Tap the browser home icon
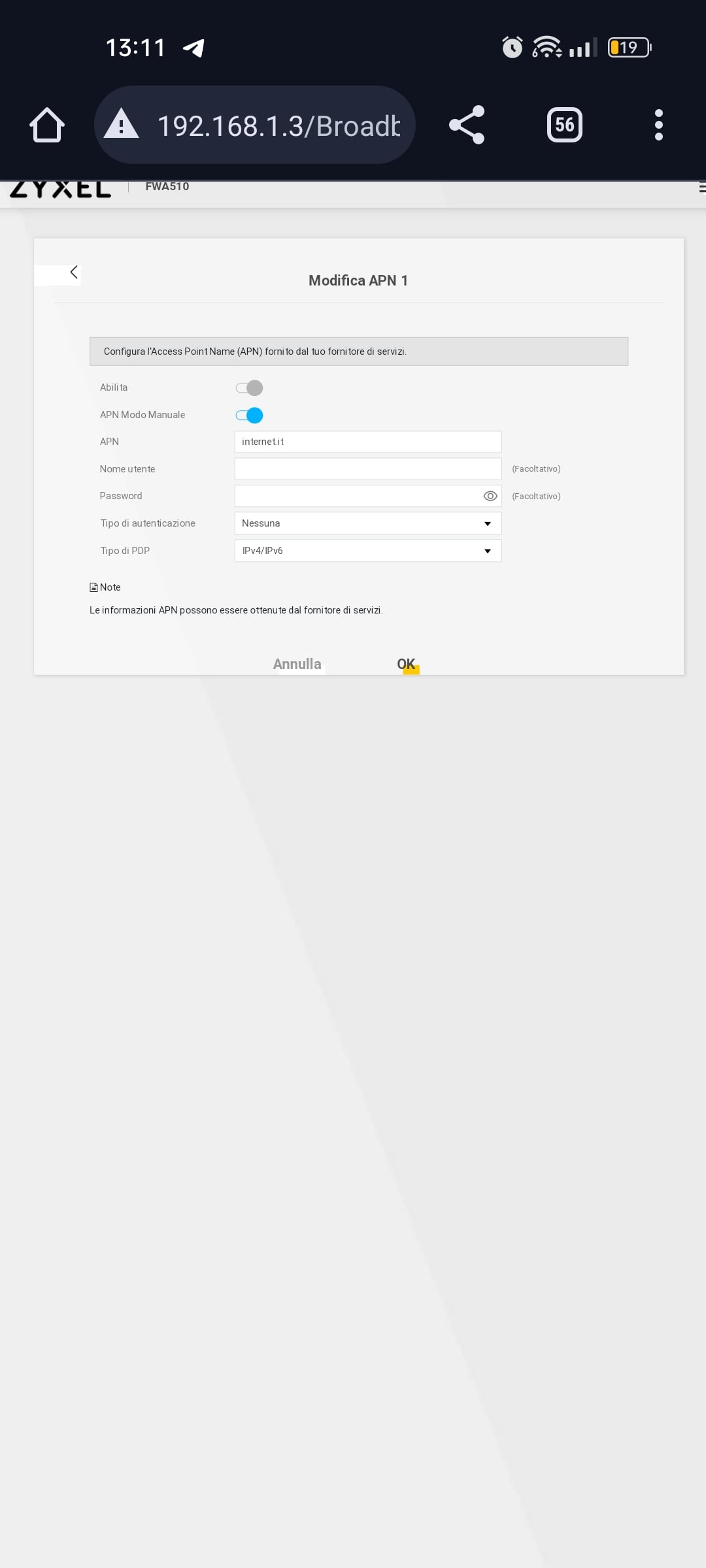This screenshot has width=706, height=1568. click(47, 125)
